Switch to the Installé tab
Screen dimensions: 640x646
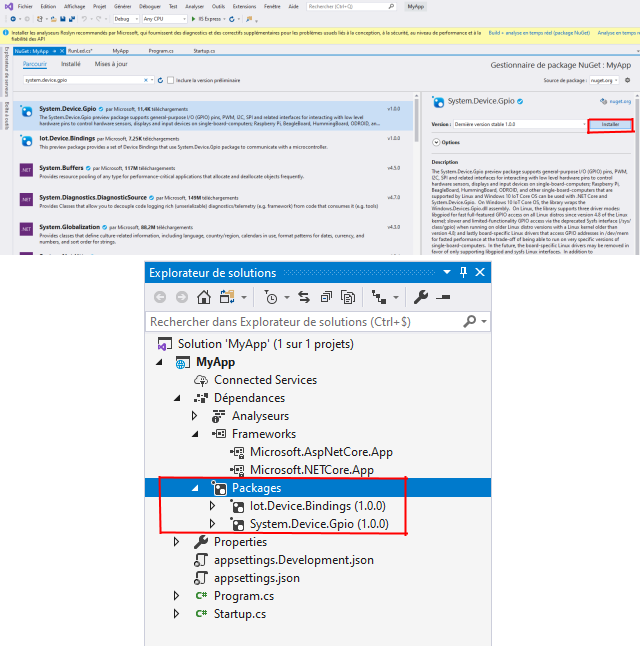tap(71, 63)
